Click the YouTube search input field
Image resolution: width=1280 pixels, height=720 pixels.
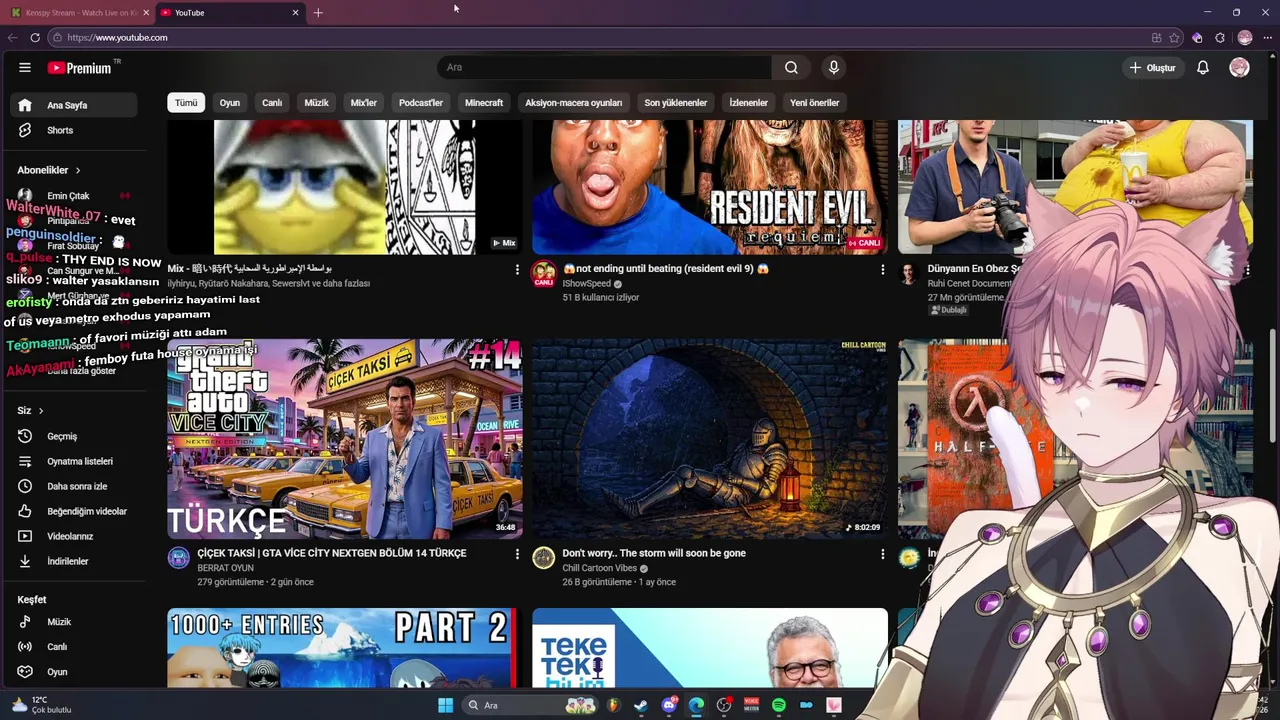(604, 68)
